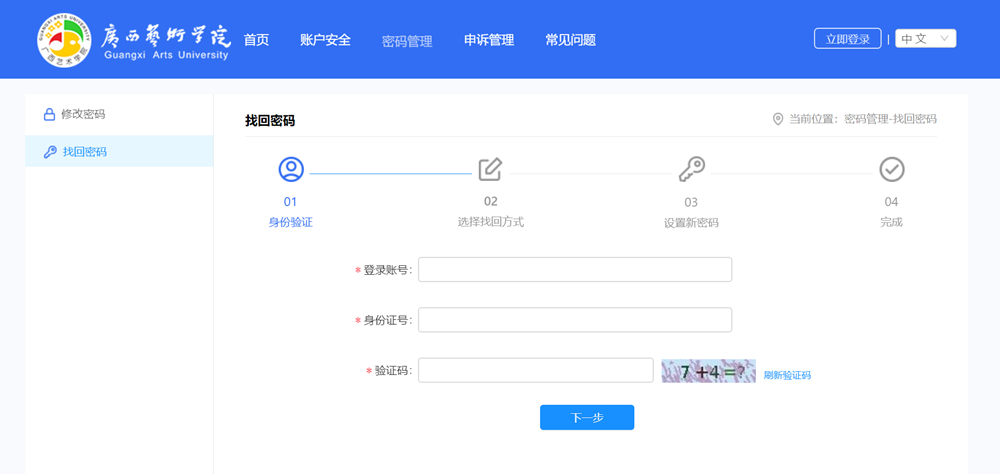Screen dimensions: 1000x474
Task: Focus the 登录账号 input field
Action: [x=574, y=270]
